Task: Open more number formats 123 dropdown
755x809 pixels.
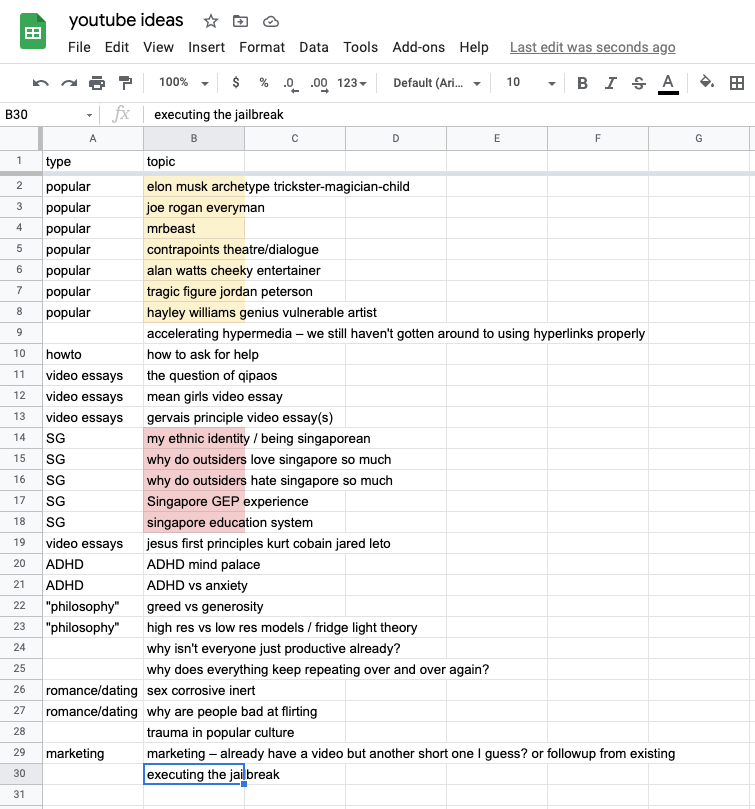Action: 352,83
